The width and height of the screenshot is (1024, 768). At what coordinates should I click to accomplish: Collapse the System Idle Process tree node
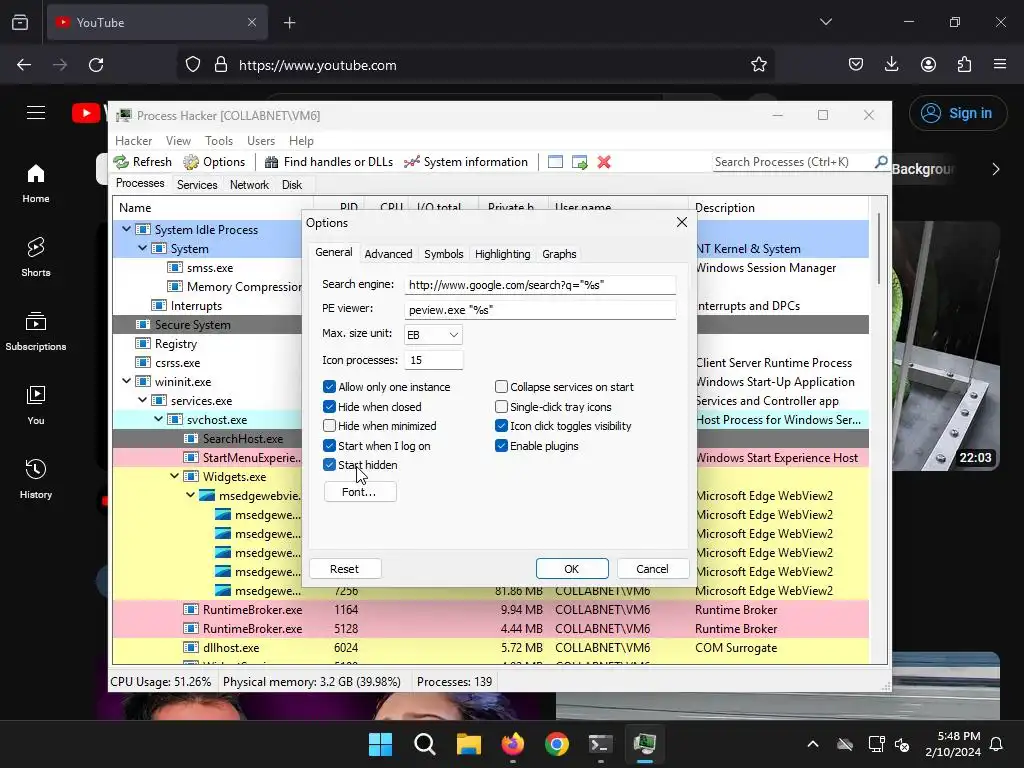pyautogui.click(x=127, y=229)
